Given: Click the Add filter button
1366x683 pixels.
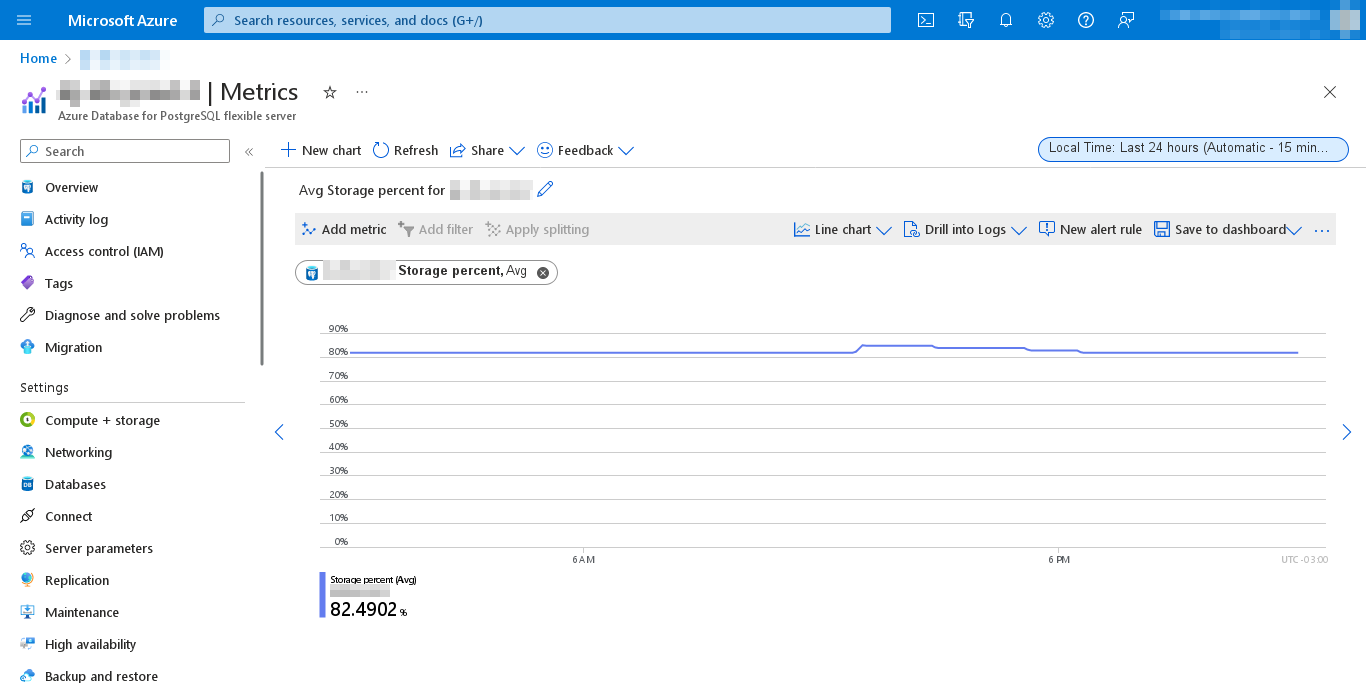Looking at the screenshot, I should pyautogui.click(x=435, y=229).
